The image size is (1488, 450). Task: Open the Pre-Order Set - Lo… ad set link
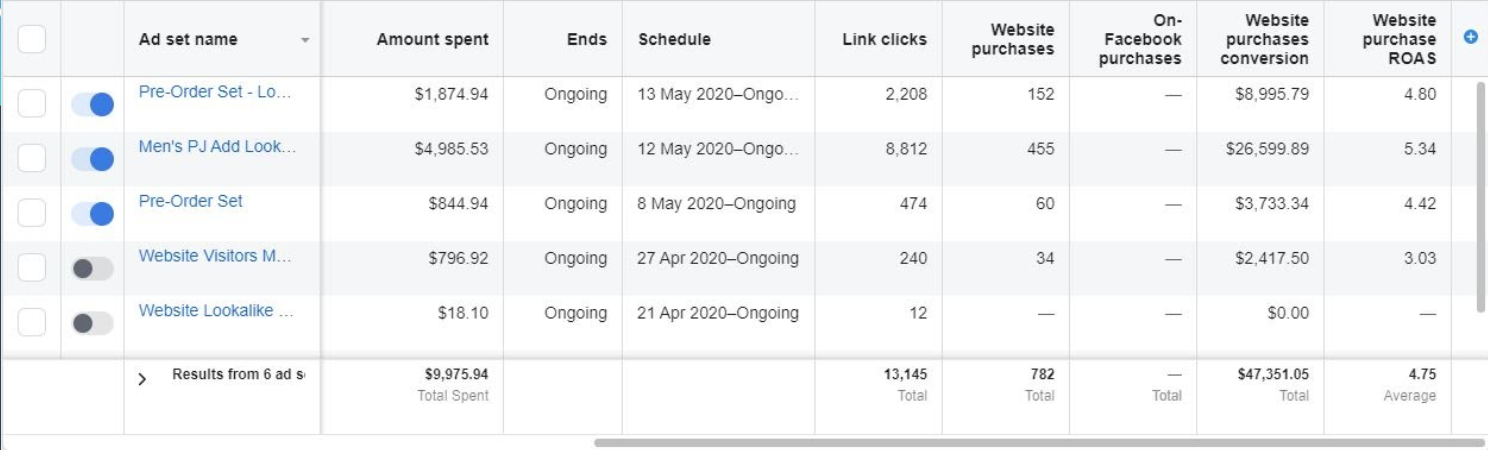(x=215, y=92)
